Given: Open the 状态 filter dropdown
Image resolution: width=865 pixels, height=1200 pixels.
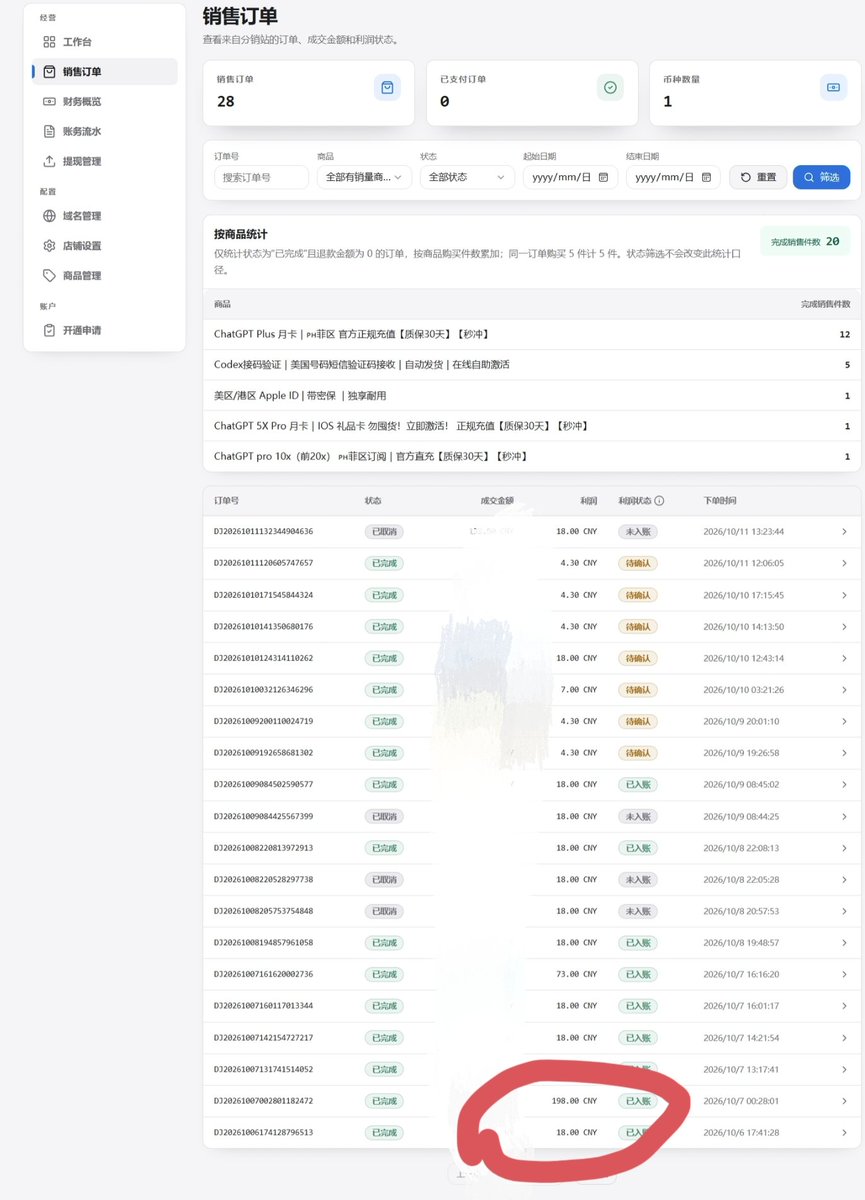Looking at the screenshot, I should point(468,177).
